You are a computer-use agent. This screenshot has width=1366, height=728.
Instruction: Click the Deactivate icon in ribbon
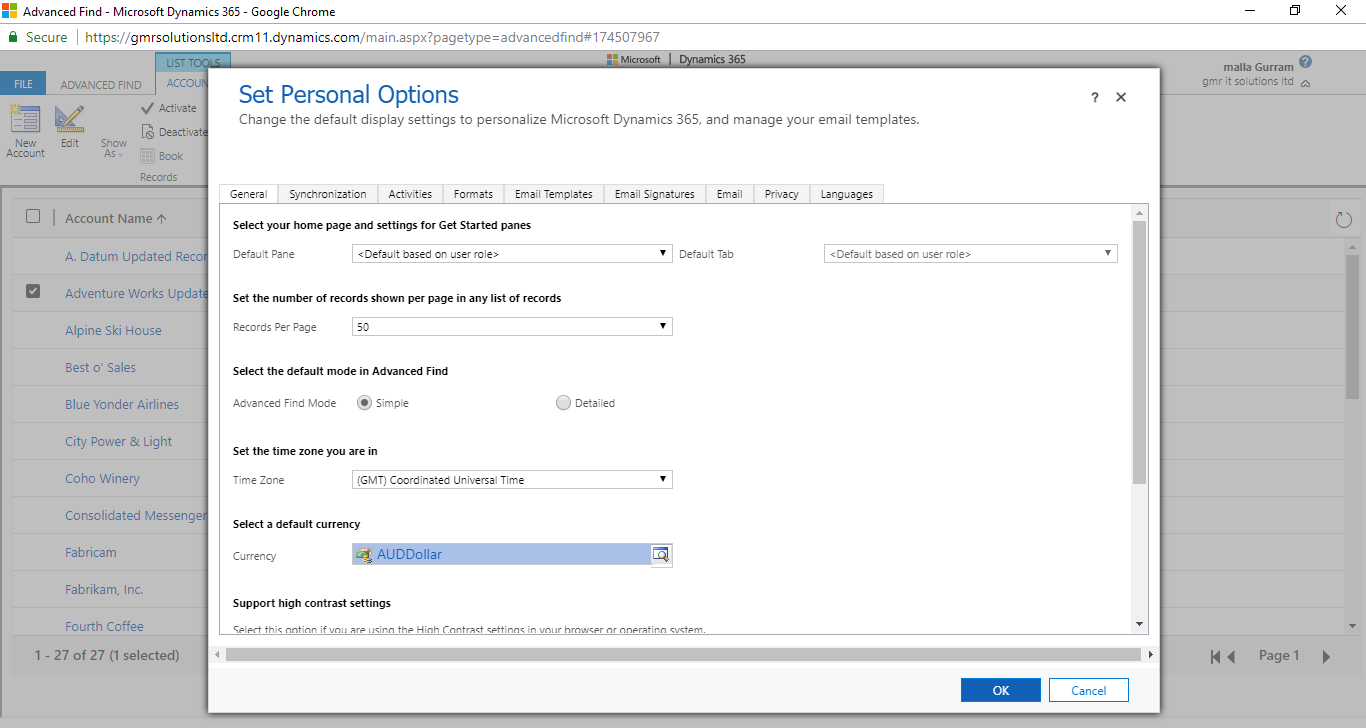pyautogui.click(x=147, y=132)
